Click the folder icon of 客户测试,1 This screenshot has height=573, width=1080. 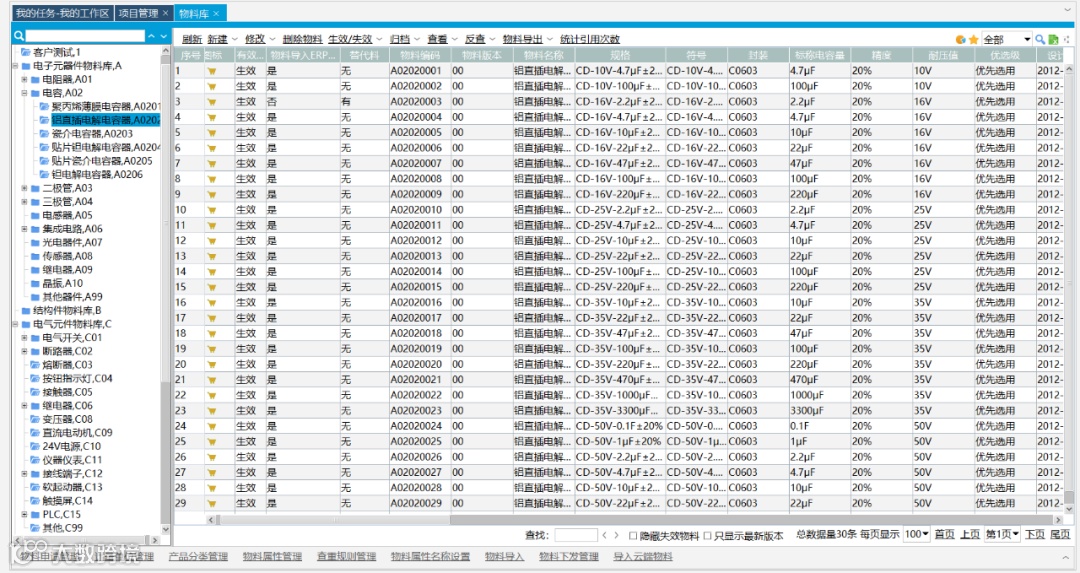(x=25, y=52)
